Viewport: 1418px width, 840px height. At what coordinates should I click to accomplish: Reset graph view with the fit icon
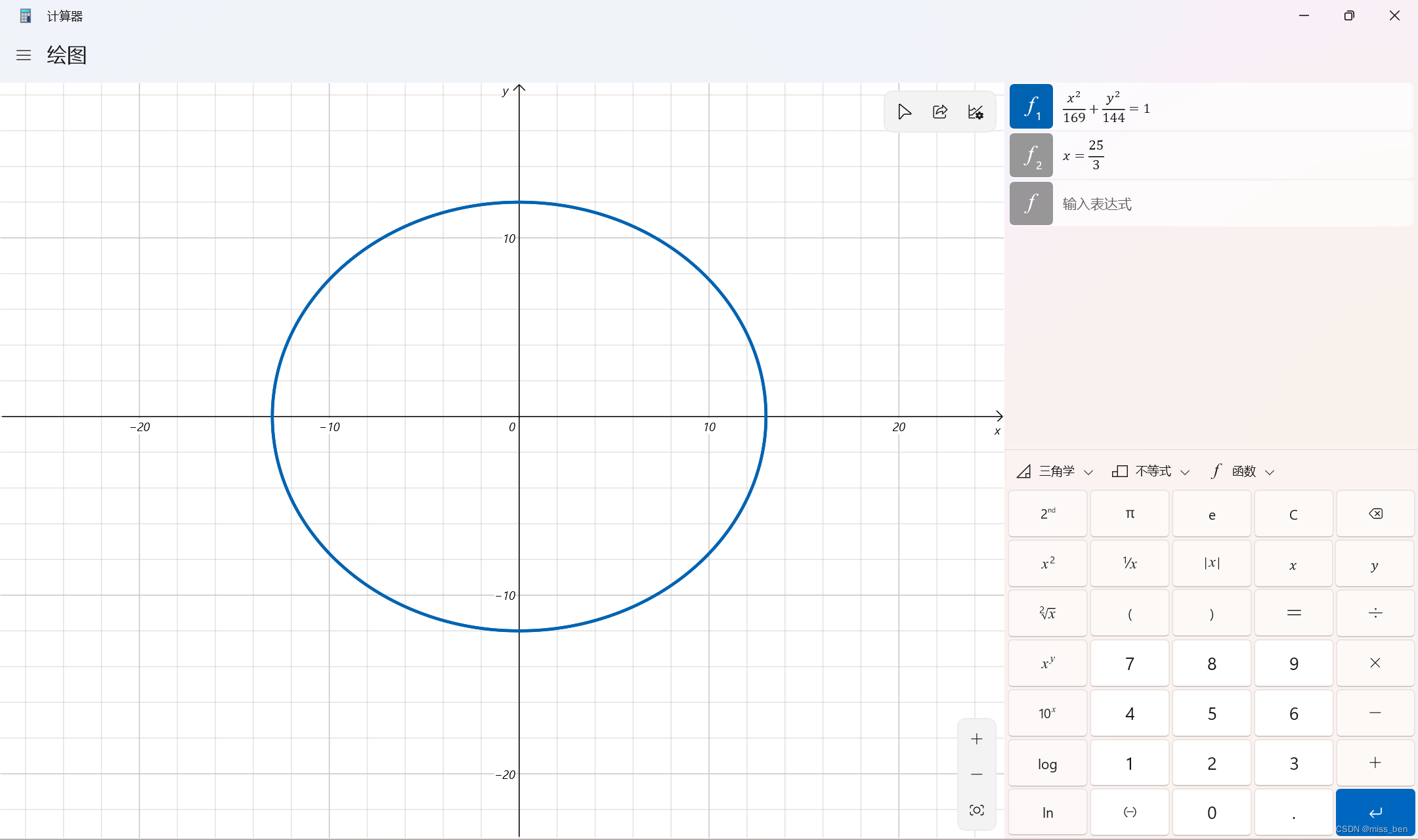click(x=977, y=810)
